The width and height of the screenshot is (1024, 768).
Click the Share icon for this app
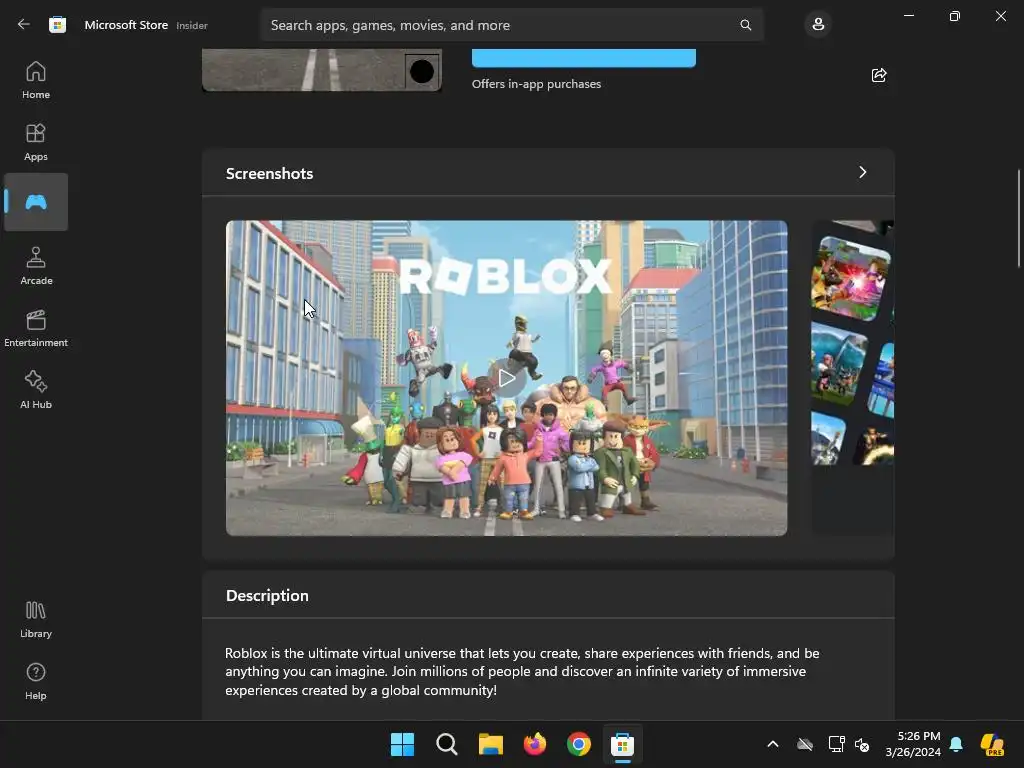(879, 75)
